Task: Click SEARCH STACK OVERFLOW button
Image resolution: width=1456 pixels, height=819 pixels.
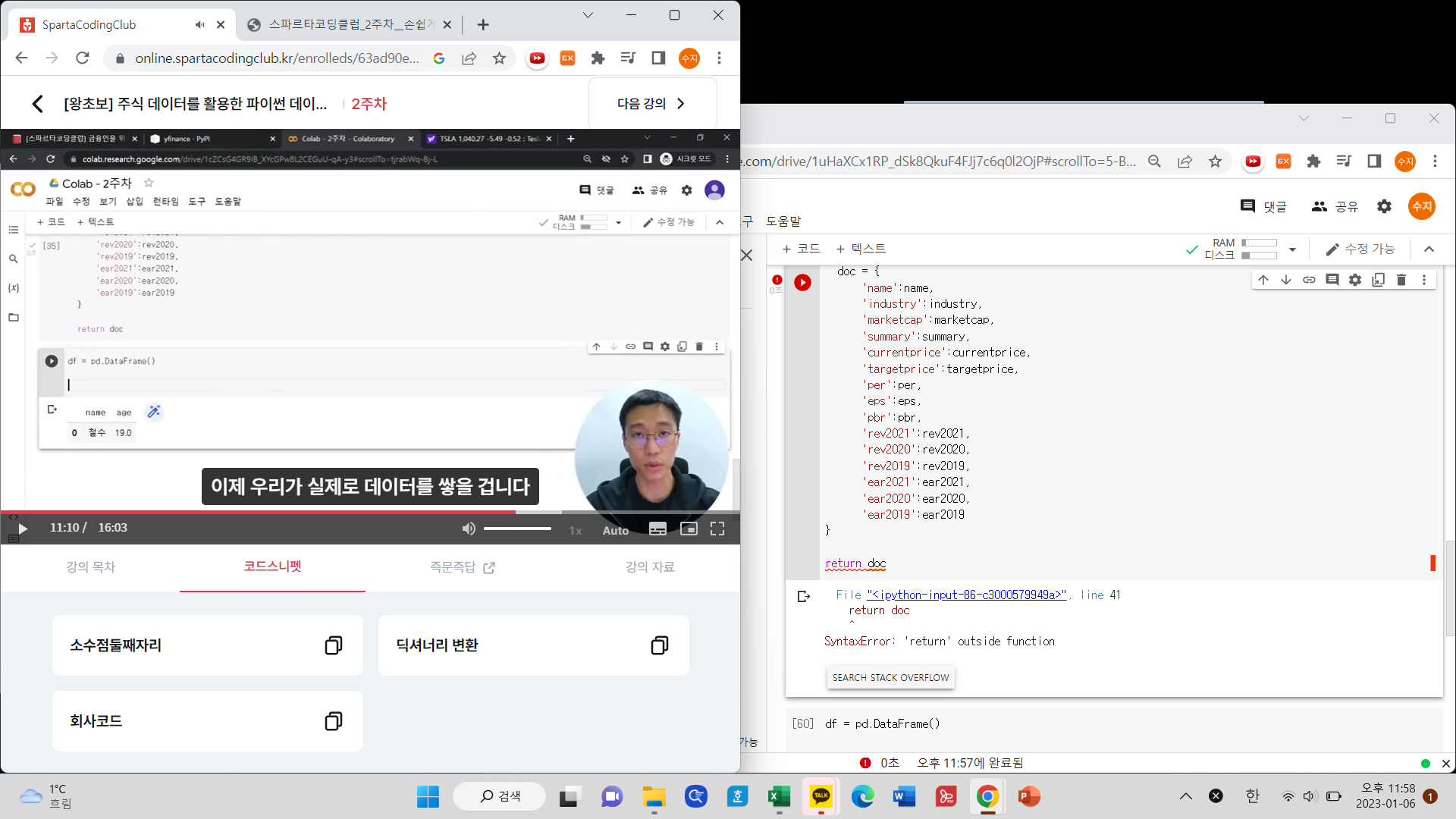Action: [x=890, y=677]
